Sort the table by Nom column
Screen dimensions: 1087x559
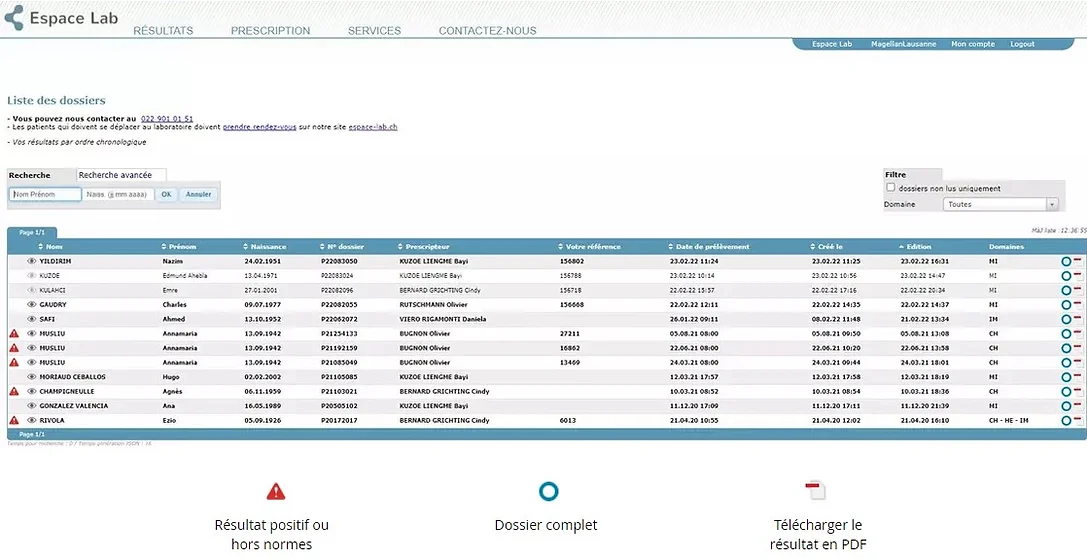51,247
